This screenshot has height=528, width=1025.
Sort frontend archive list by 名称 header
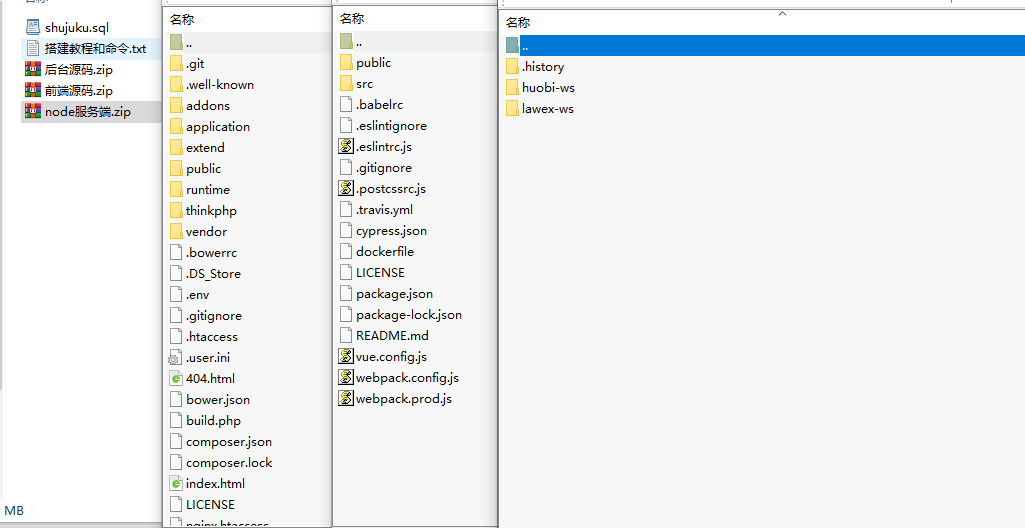pos(352,19)
